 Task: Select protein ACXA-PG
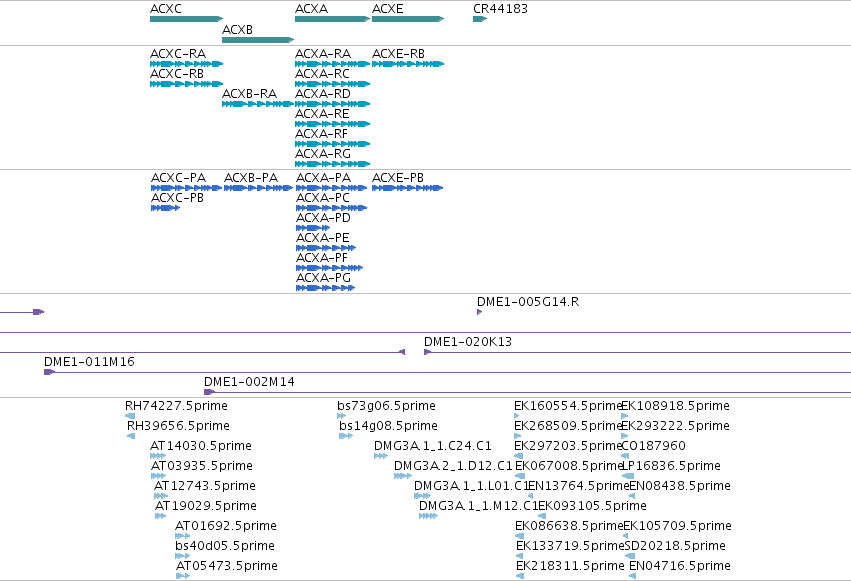(x=326, y=289)
